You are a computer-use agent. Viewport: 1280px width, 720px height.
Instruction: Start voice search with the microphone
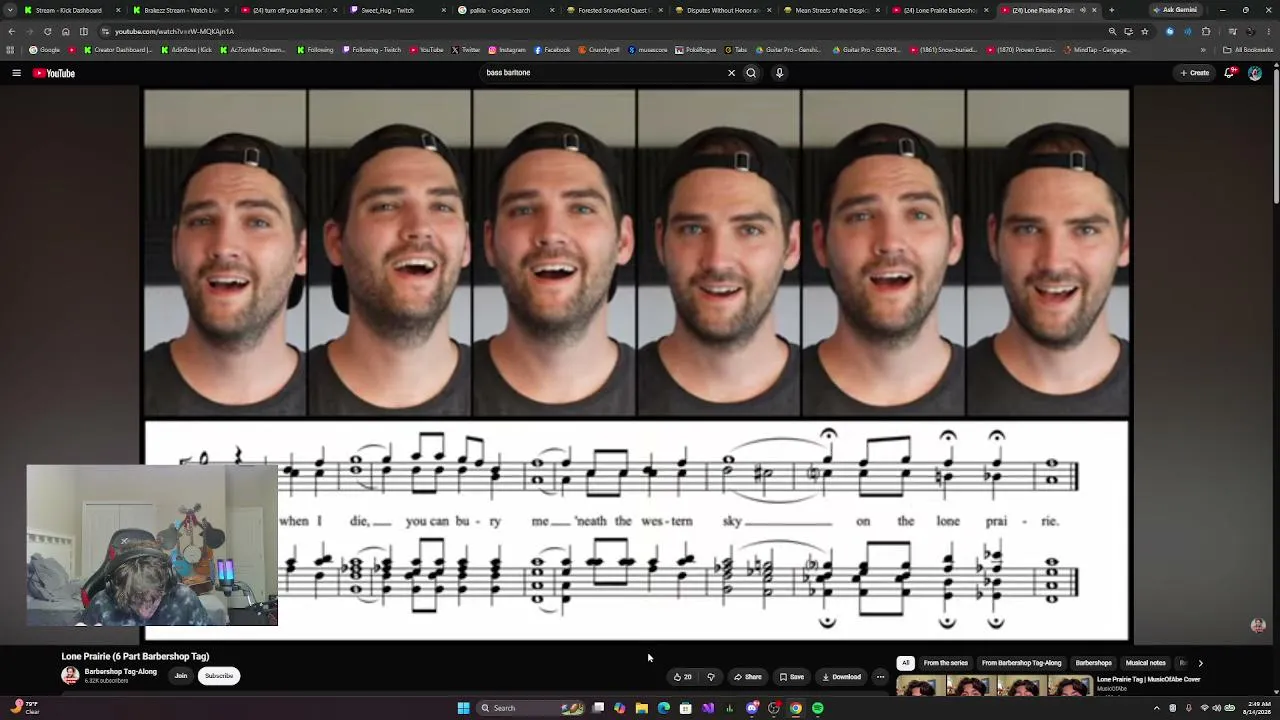[779, 73]
